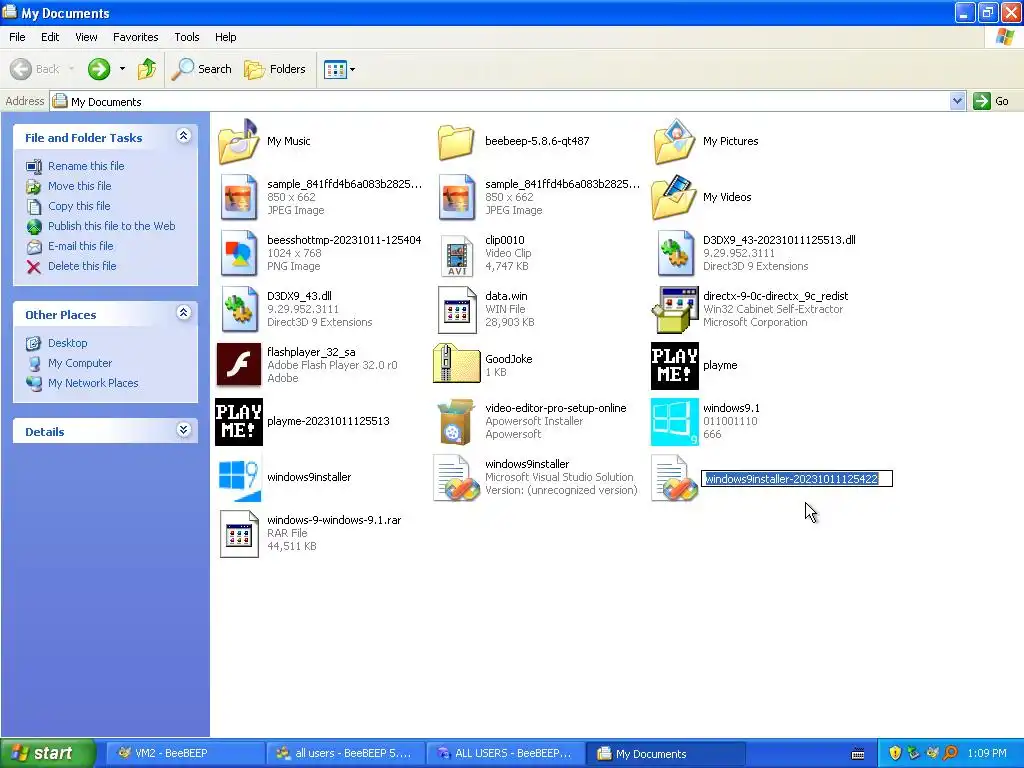The width and height of the screenshot is (1024, 768).
Task: Select the video-editor-pro-setup-online installer icon
Action: [x=456, y=422]
